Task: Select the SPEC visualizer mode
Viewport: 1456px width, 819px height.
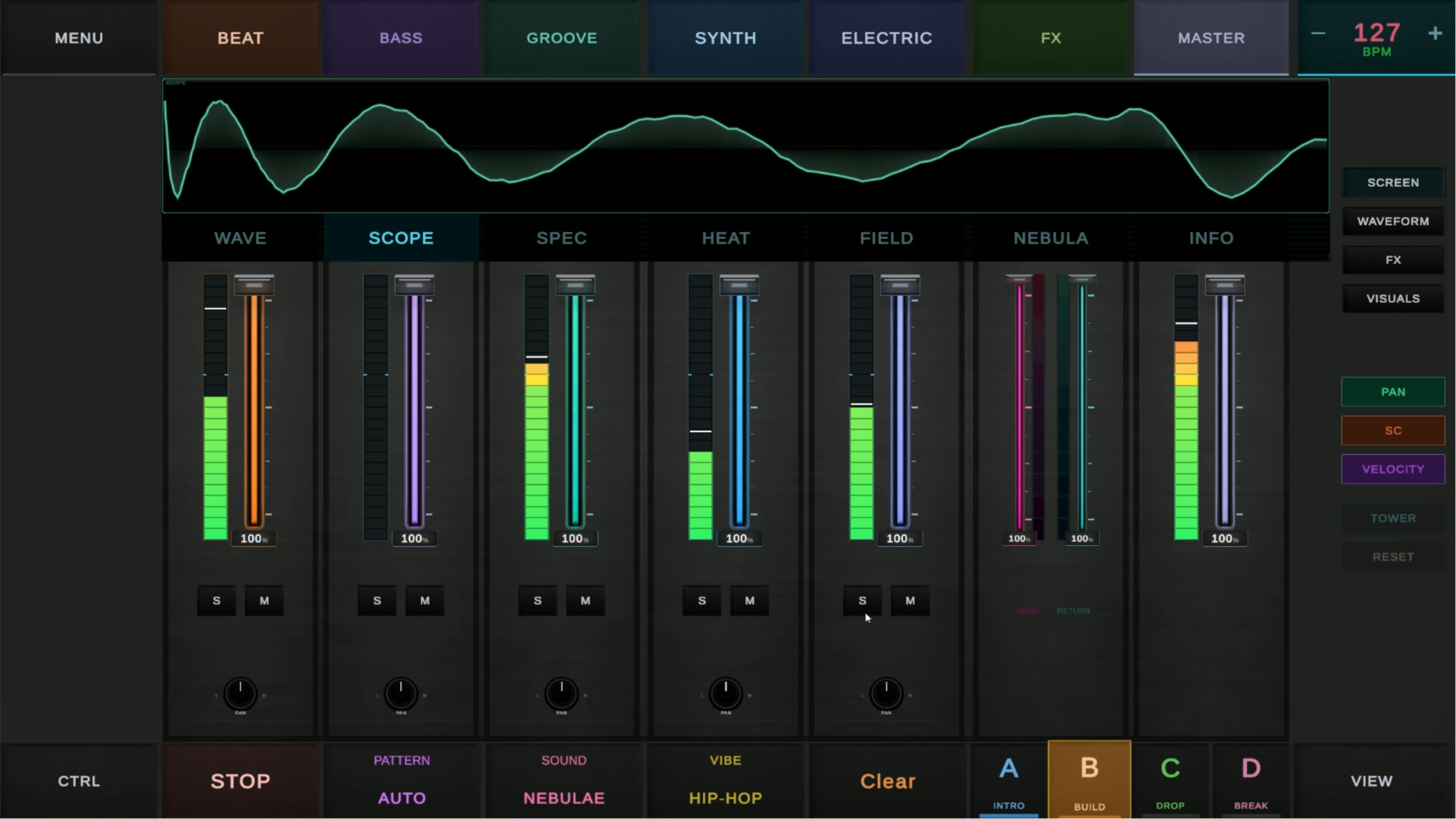Action: [x=562, y=238]
